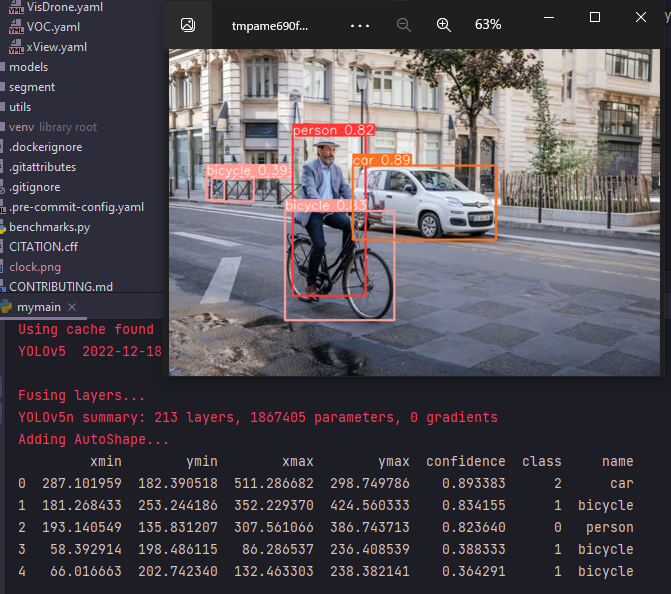Viewport: 671px width, 594px height.
Task: Open the utils folder
Action: pos(20,107)
